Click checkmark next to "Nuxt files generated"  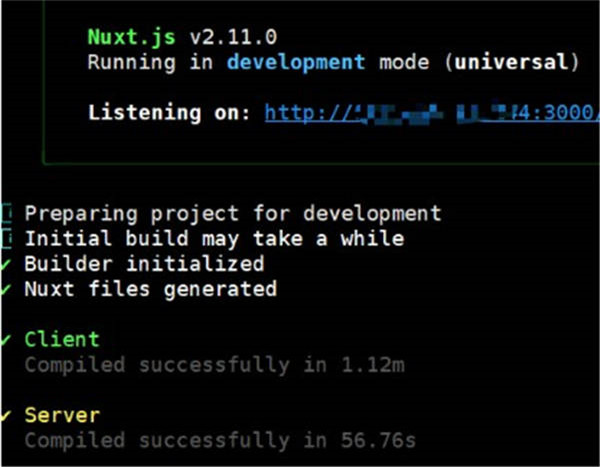tap(6, 288)
